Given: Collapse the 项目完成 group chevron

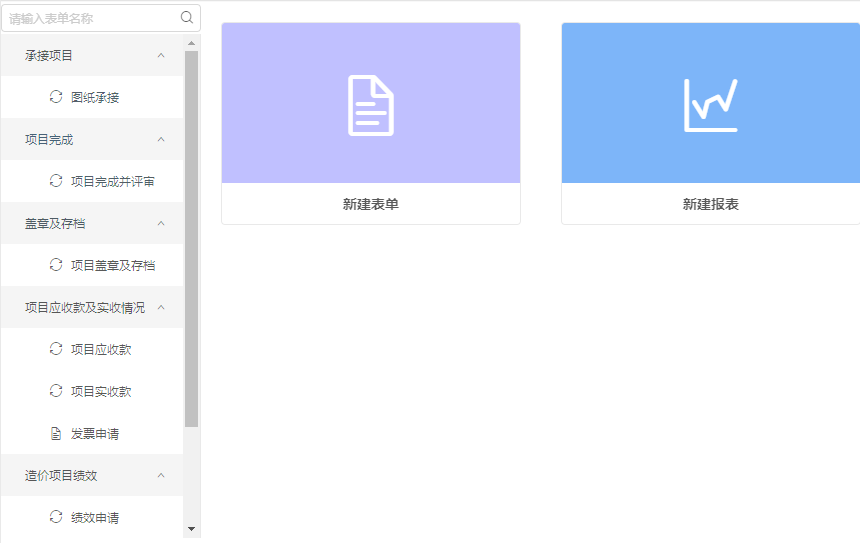Looking at the screenshot, I should tap(161, 139).
